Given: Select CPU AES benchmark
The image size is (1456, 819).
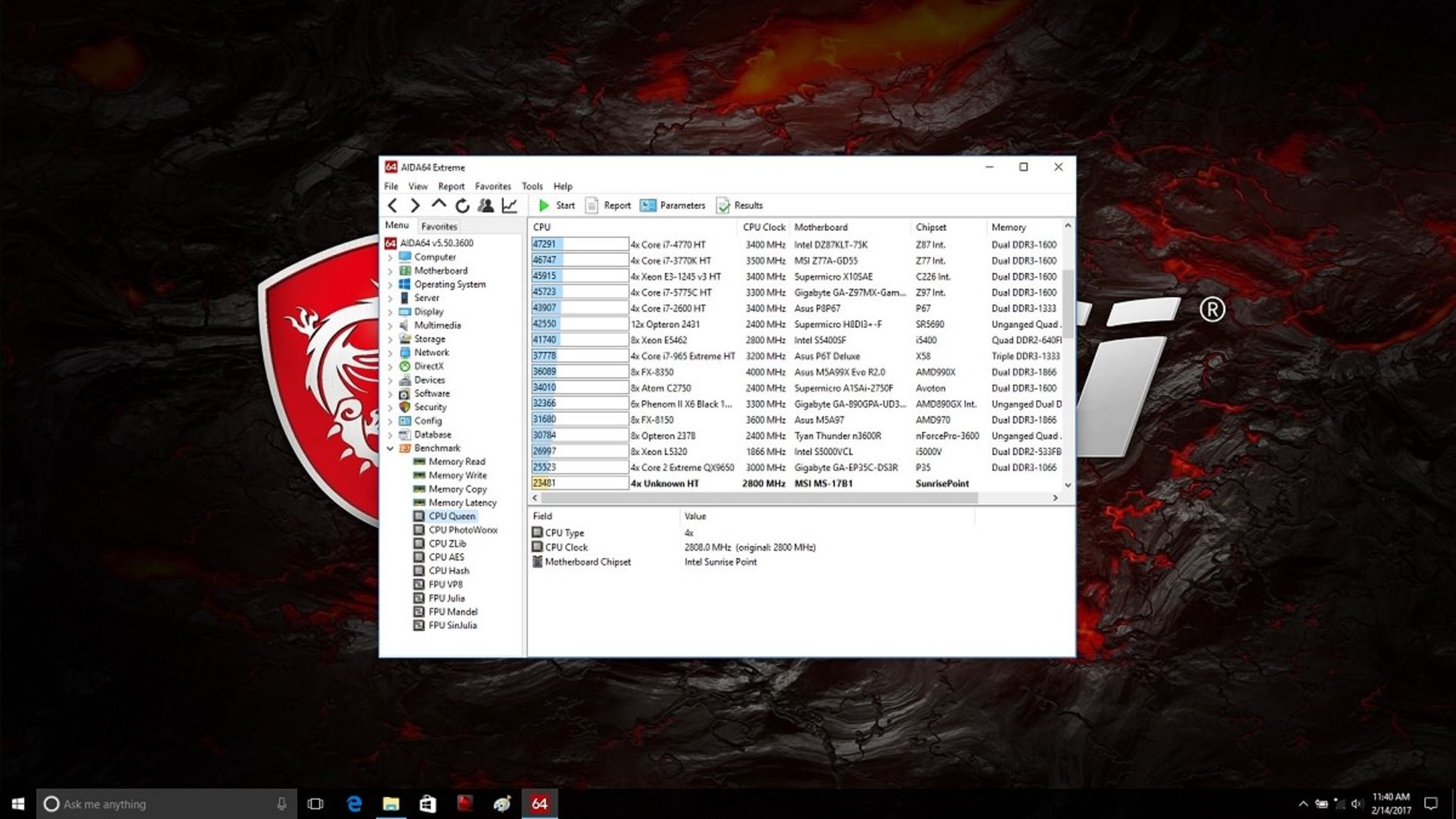Looking at the screenshot, I should (x=446, y=557).
